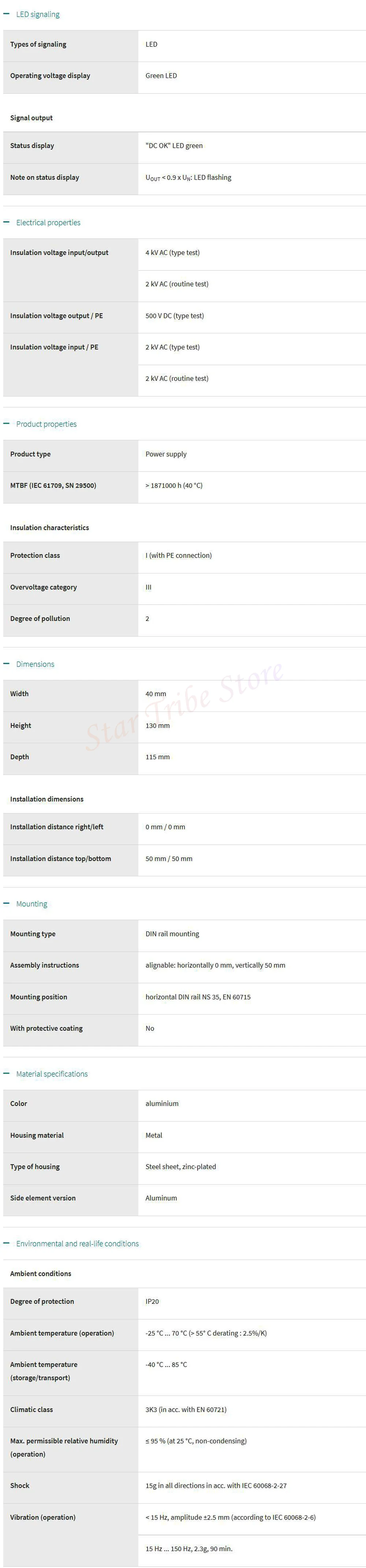
Task: Select the Insulation characteristics subheading
Action: point(49,528)
